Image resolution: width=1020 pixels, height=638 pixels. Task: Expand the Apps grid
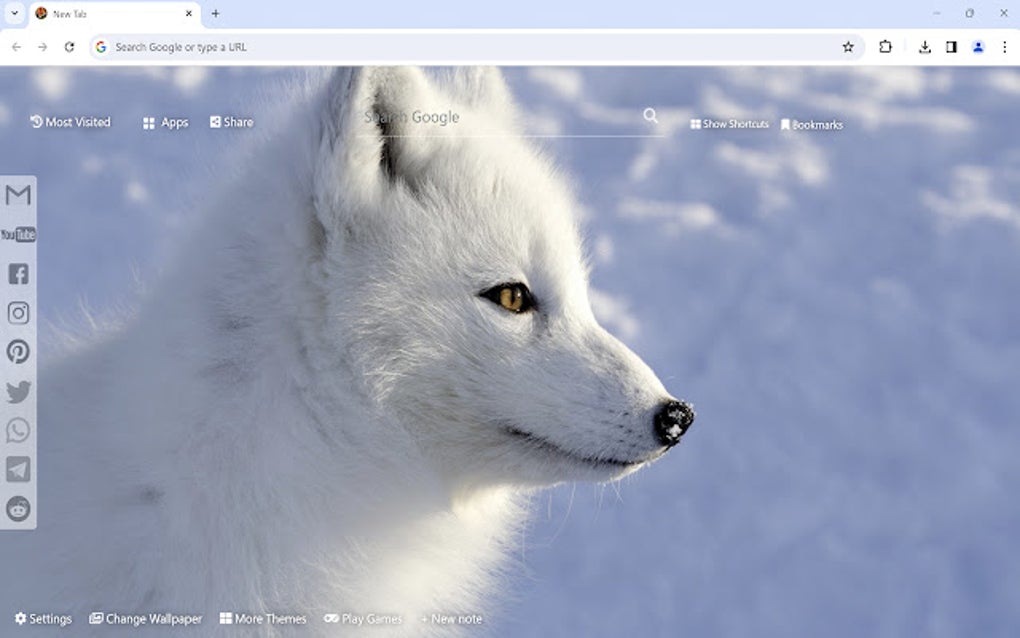pos(164,121)
